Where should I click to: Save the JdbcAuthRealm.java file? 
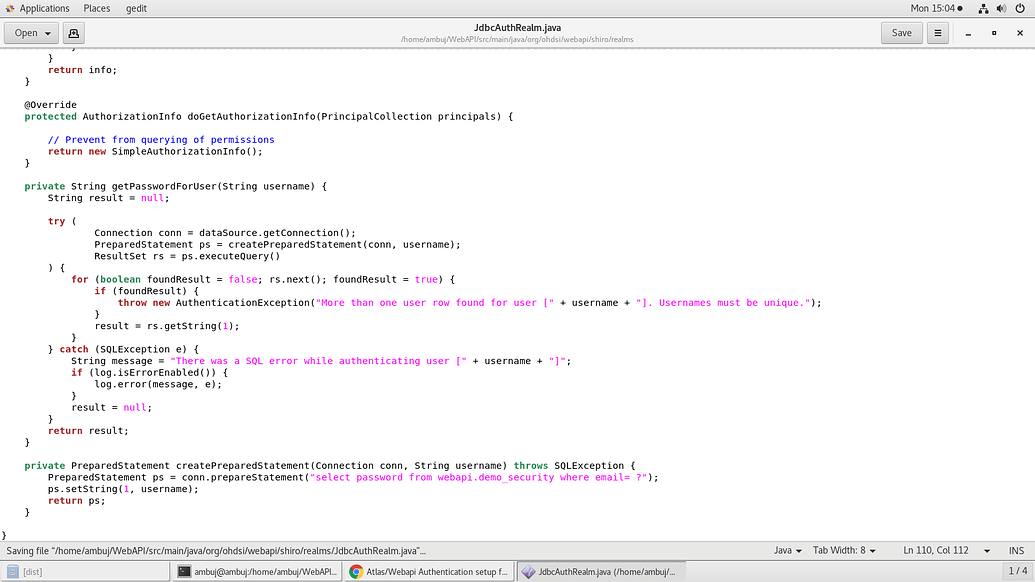pyautogui.click(x=901, y=32)
